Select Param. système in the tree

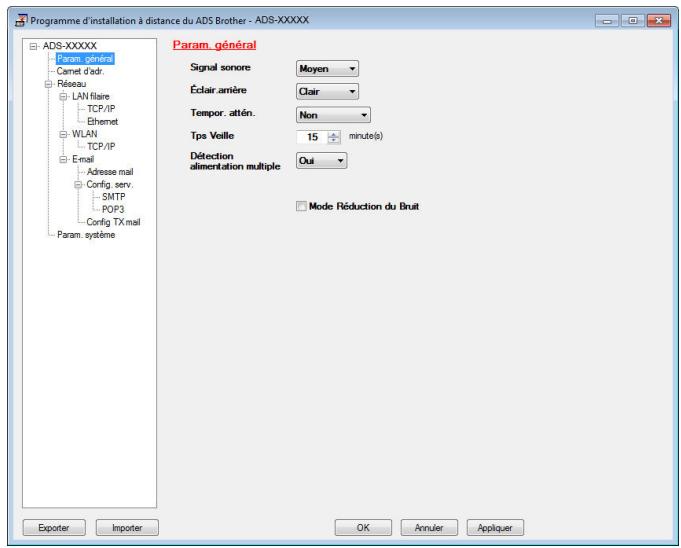86,235
